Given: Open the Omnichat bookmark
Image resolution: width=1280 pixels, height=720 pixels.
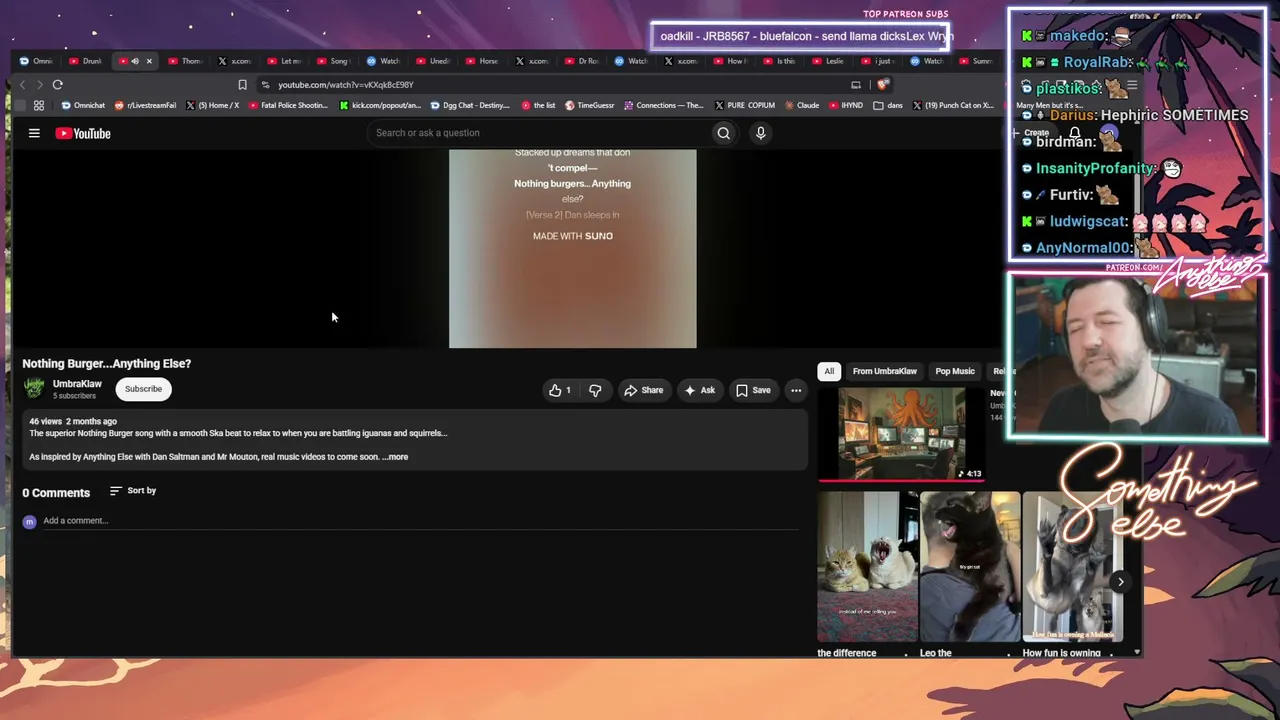Looking at the screenshot, I should coord(83,105).
